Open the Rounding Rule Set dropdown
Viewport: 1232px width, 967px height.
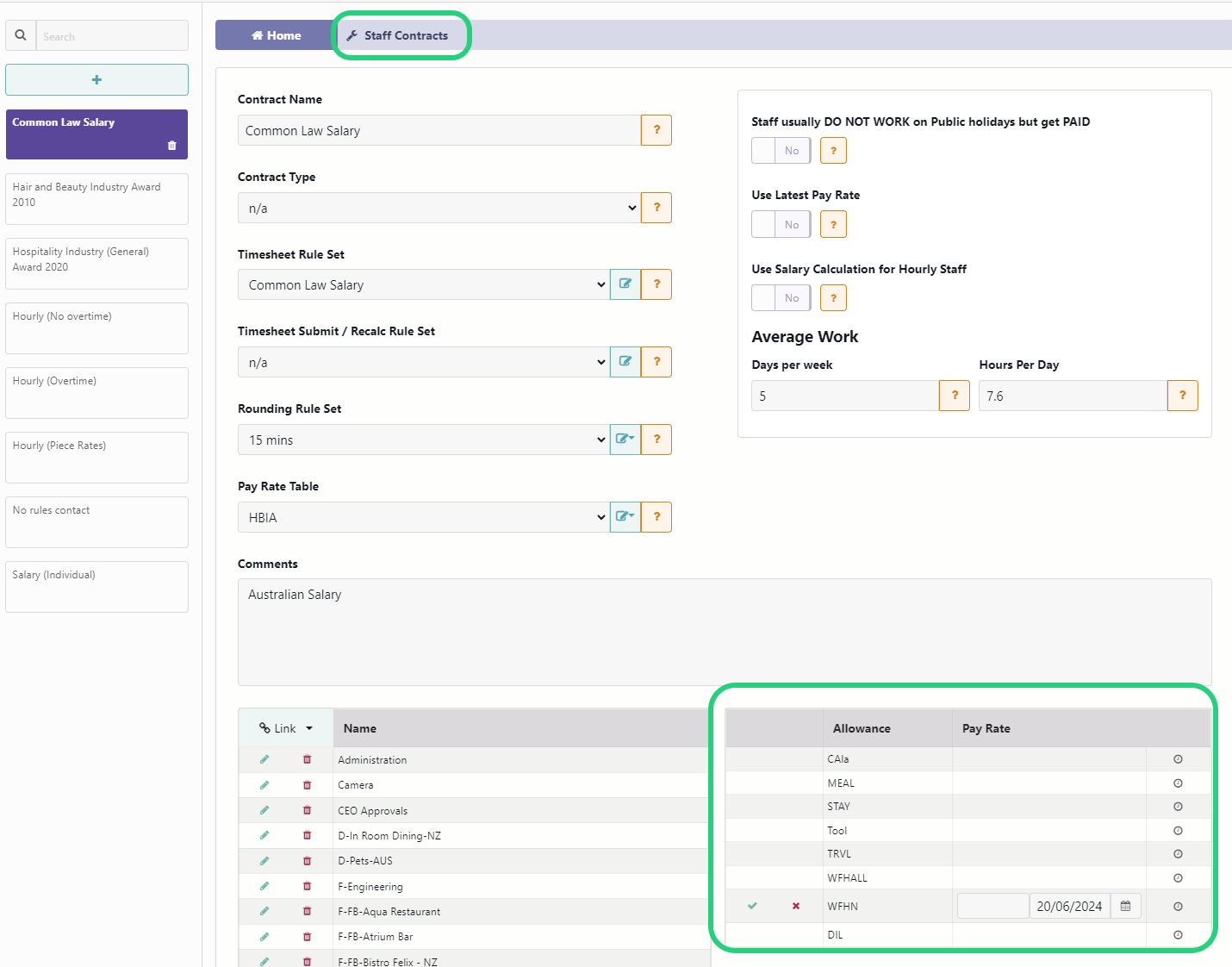click(x=424, y=440)
